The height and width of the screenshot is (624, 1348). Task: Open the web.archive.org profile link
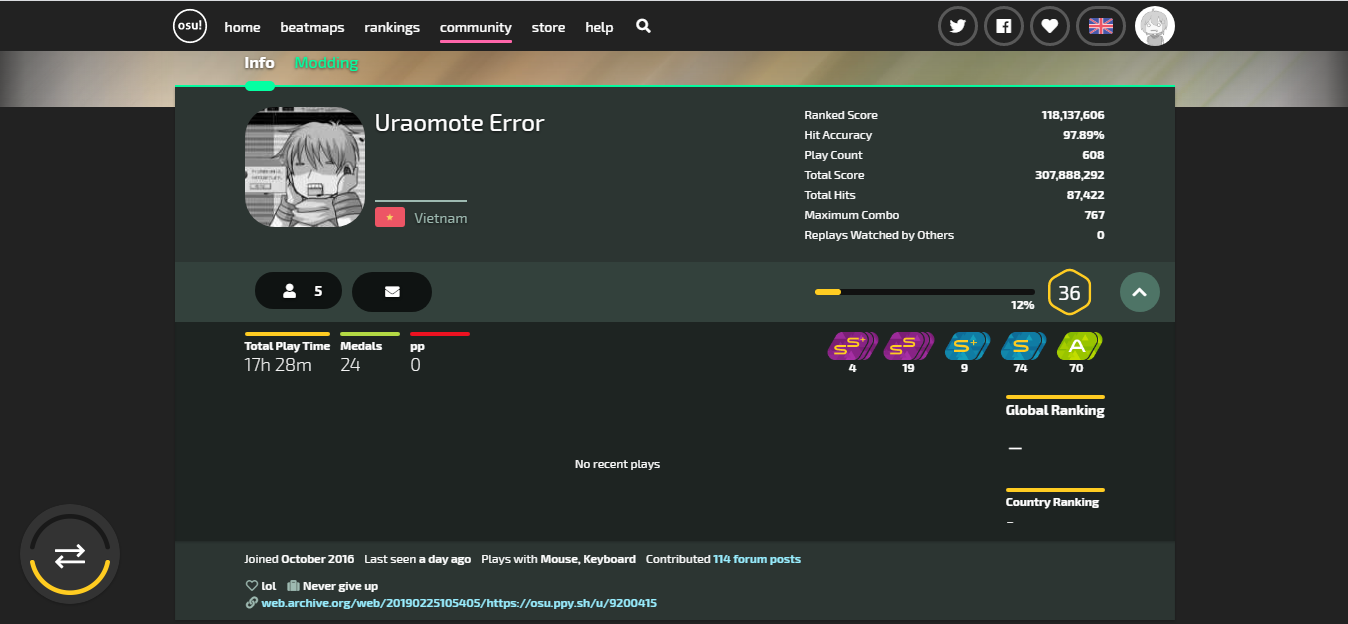(x=459, y=603)
